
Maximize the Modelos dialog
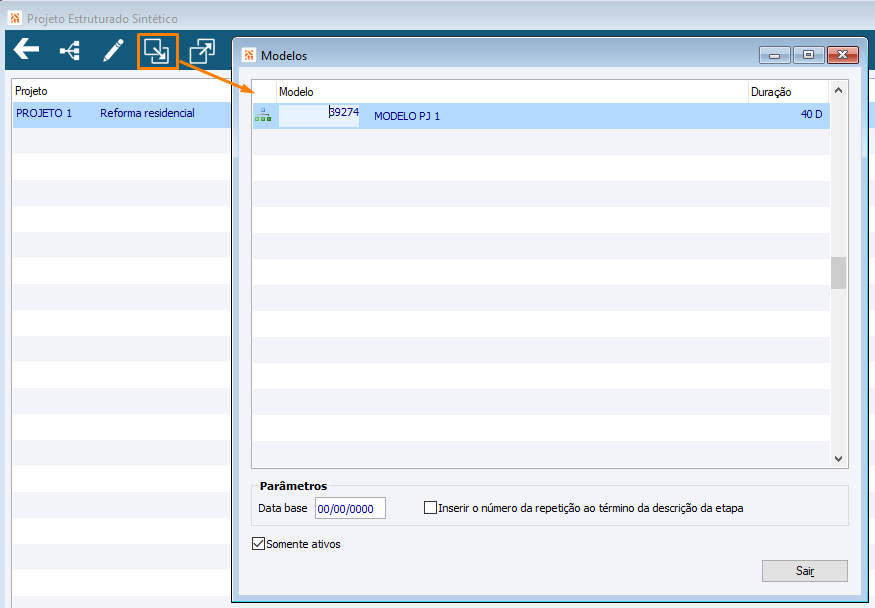point(808,55)
